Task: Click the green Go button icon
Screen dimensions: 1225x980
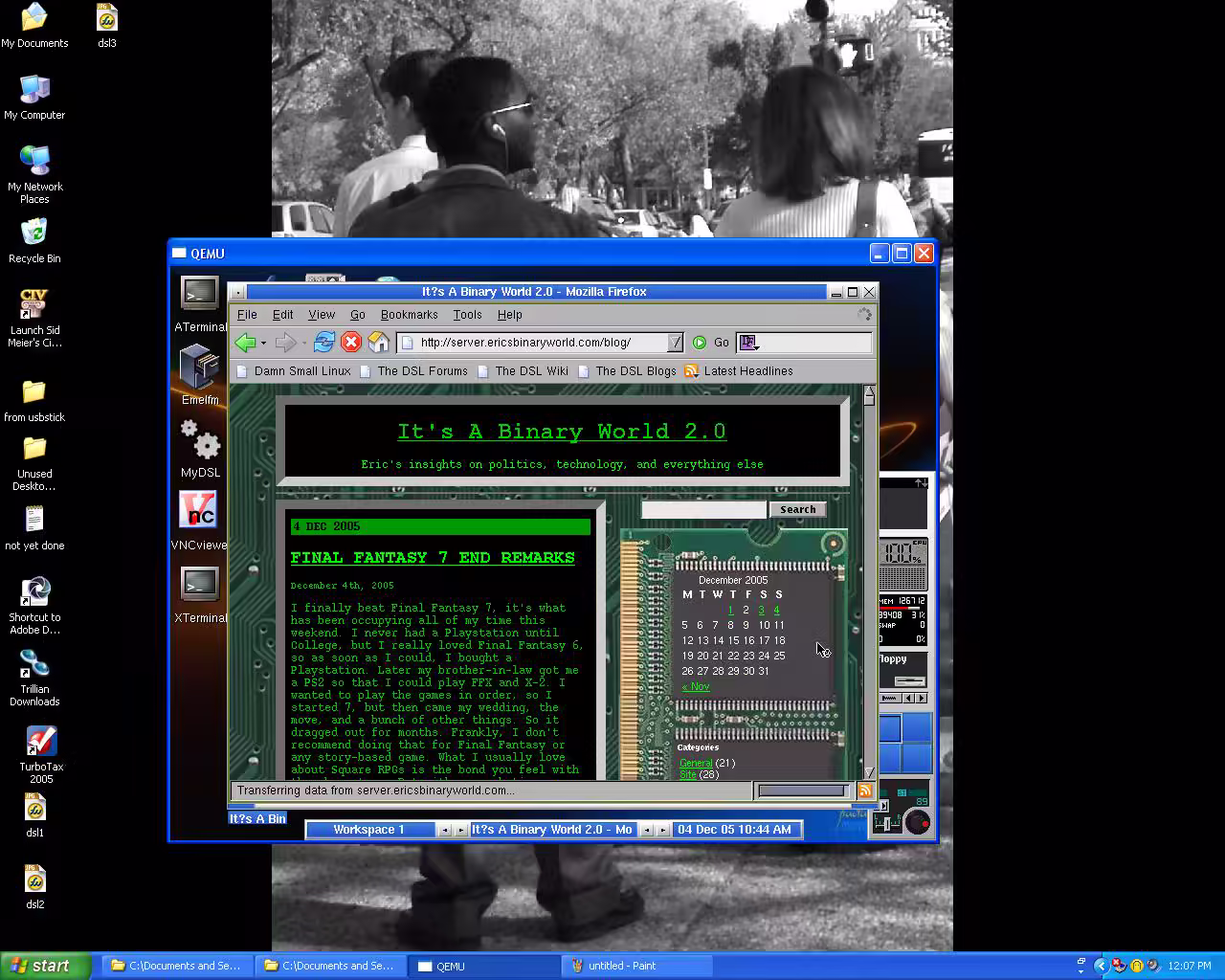Action: pyautogui.click(x=700, y=343)
